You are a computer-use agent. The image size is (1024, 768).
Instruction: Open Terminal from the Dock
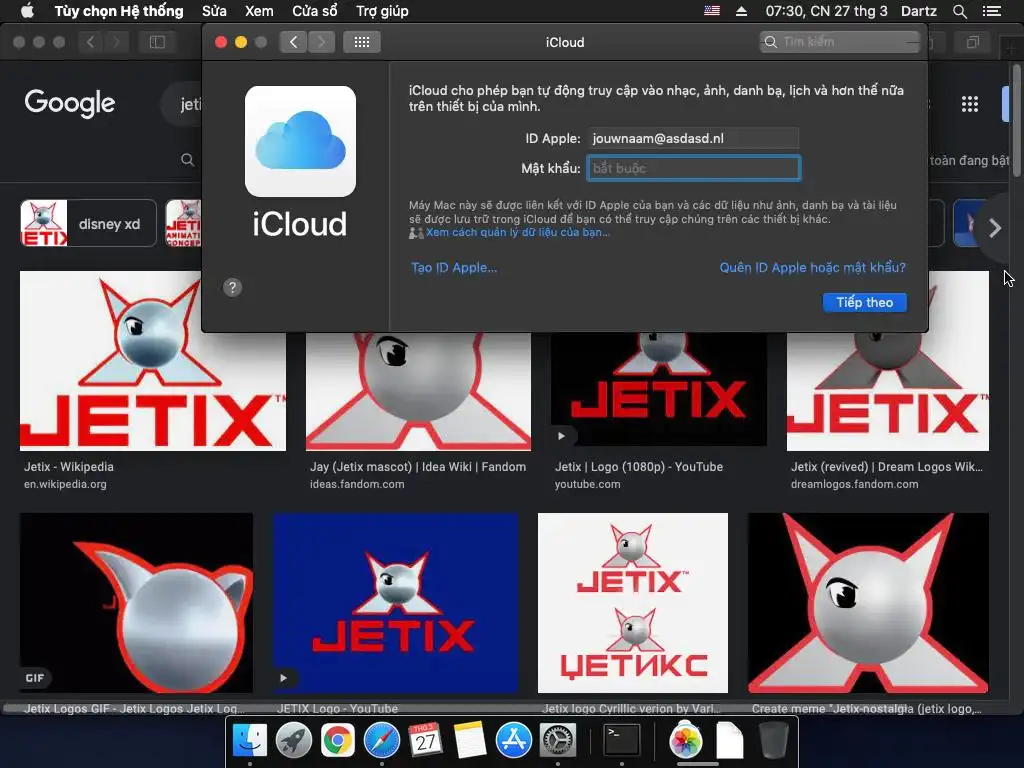tap(621, 740)
